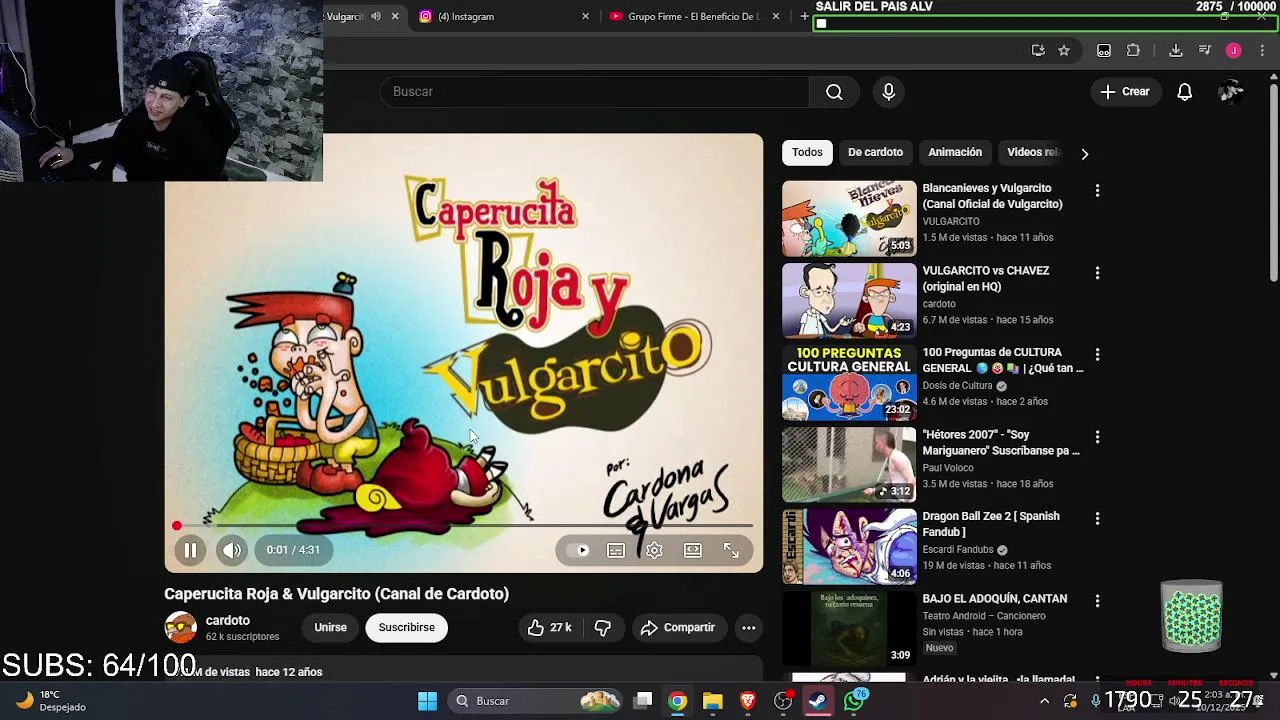
Task: Open VULGARCITO vs CHAVEZ thumbnail
Action: (849, 300)
